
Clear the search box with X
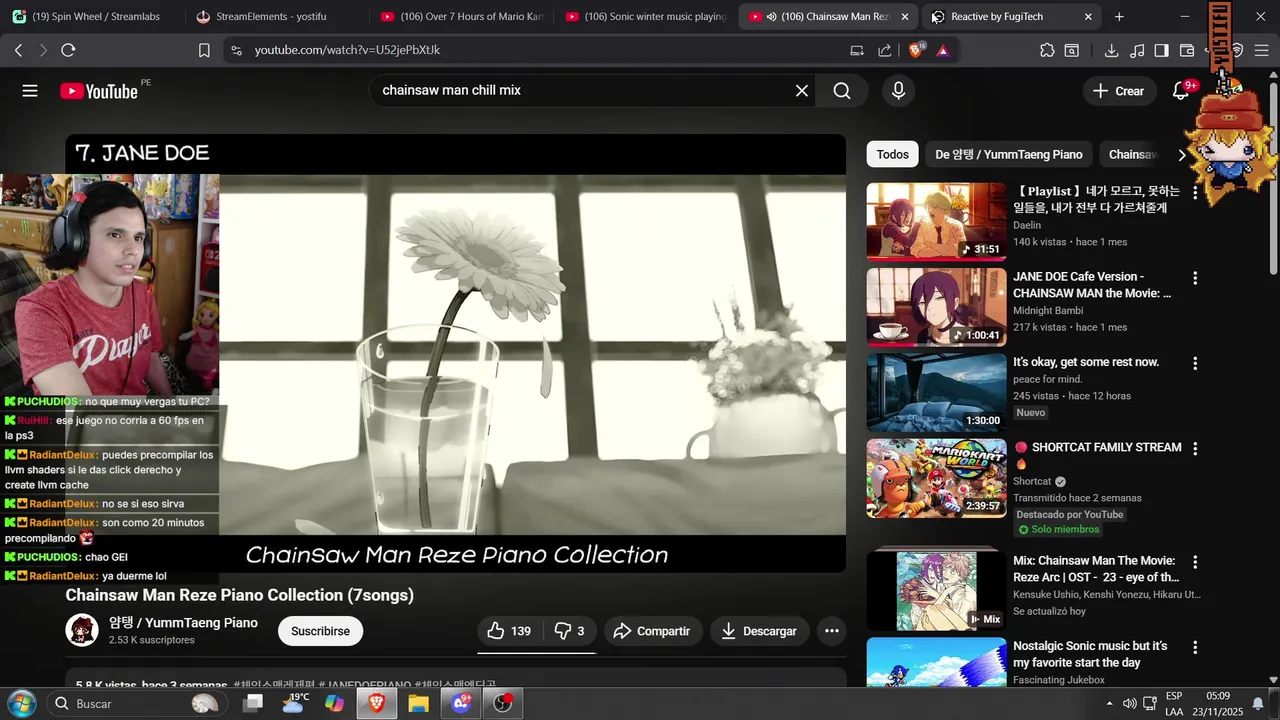(x=802, y=91)
